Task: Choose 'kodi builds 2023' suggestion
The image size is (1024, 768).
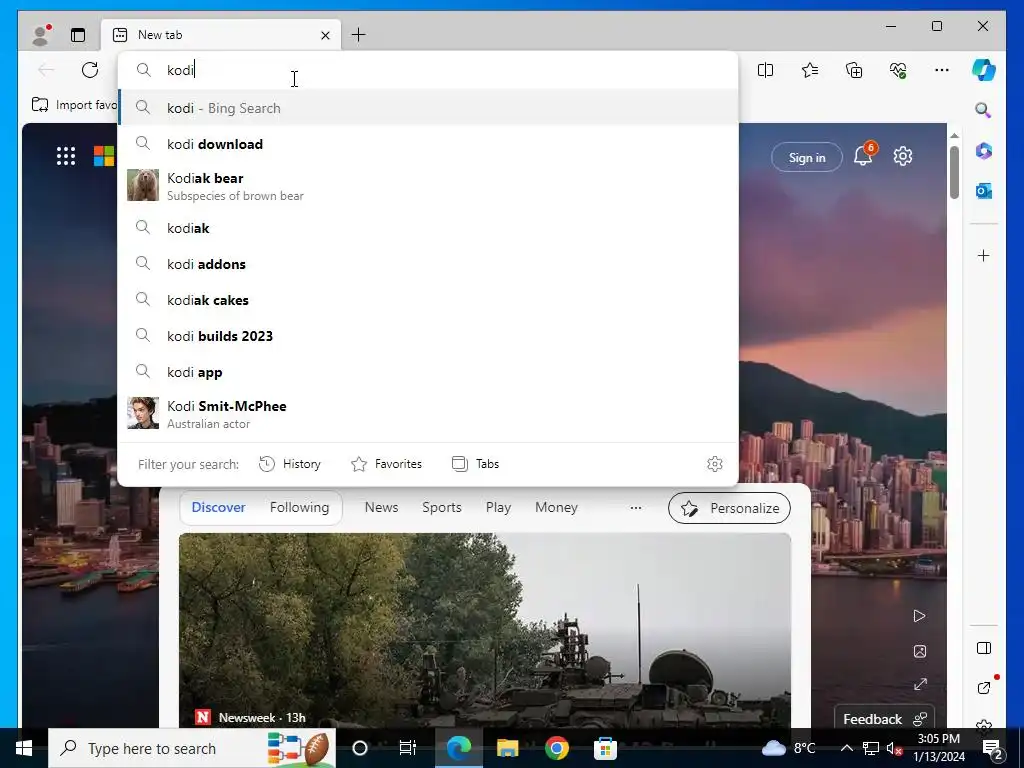Action: tap(428, 336)
